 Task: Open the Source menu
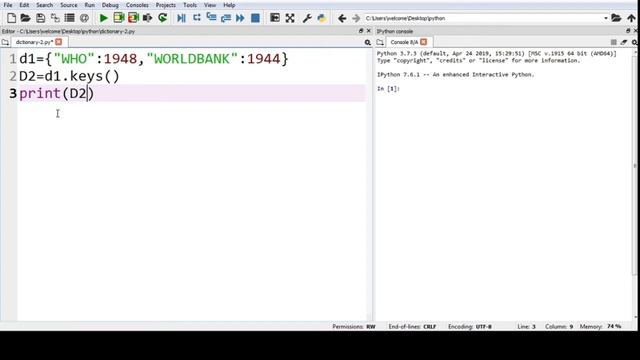[69, 5]
